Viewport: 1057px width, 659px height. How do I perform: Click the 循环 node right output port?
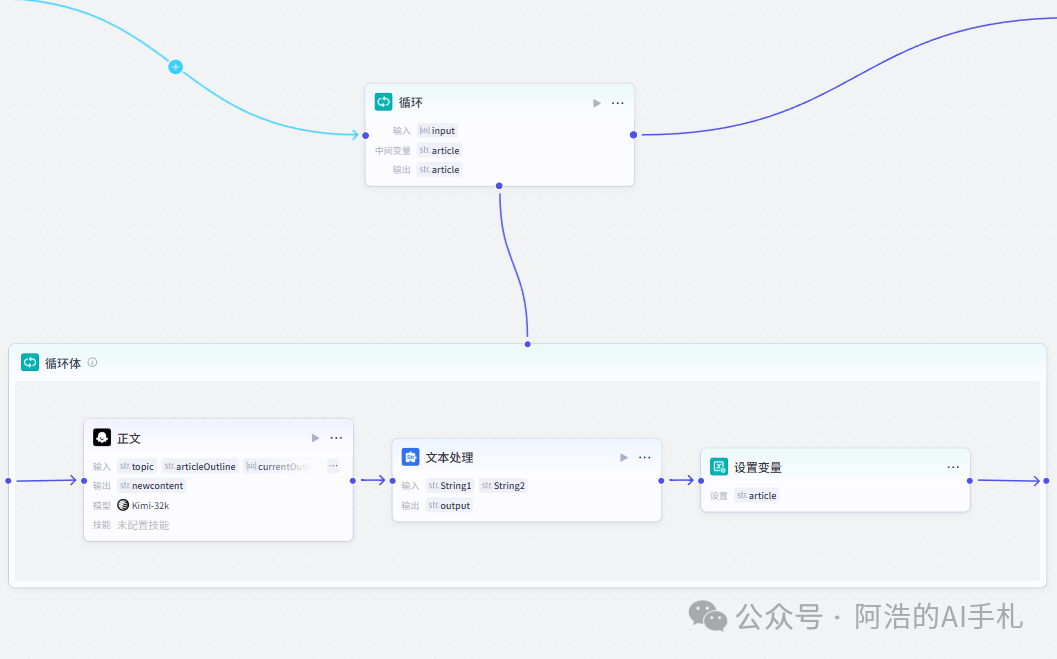pyautogui.click(x=633, y=135)
